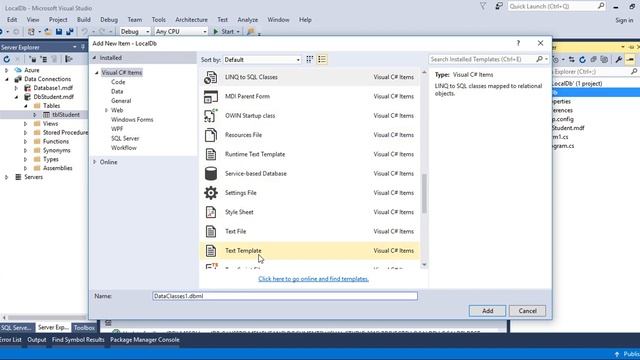Collapse the DbStudent.mdf connection node
Image resolution: width=640 pixels, height=360 pixels.
coord(16,97)
